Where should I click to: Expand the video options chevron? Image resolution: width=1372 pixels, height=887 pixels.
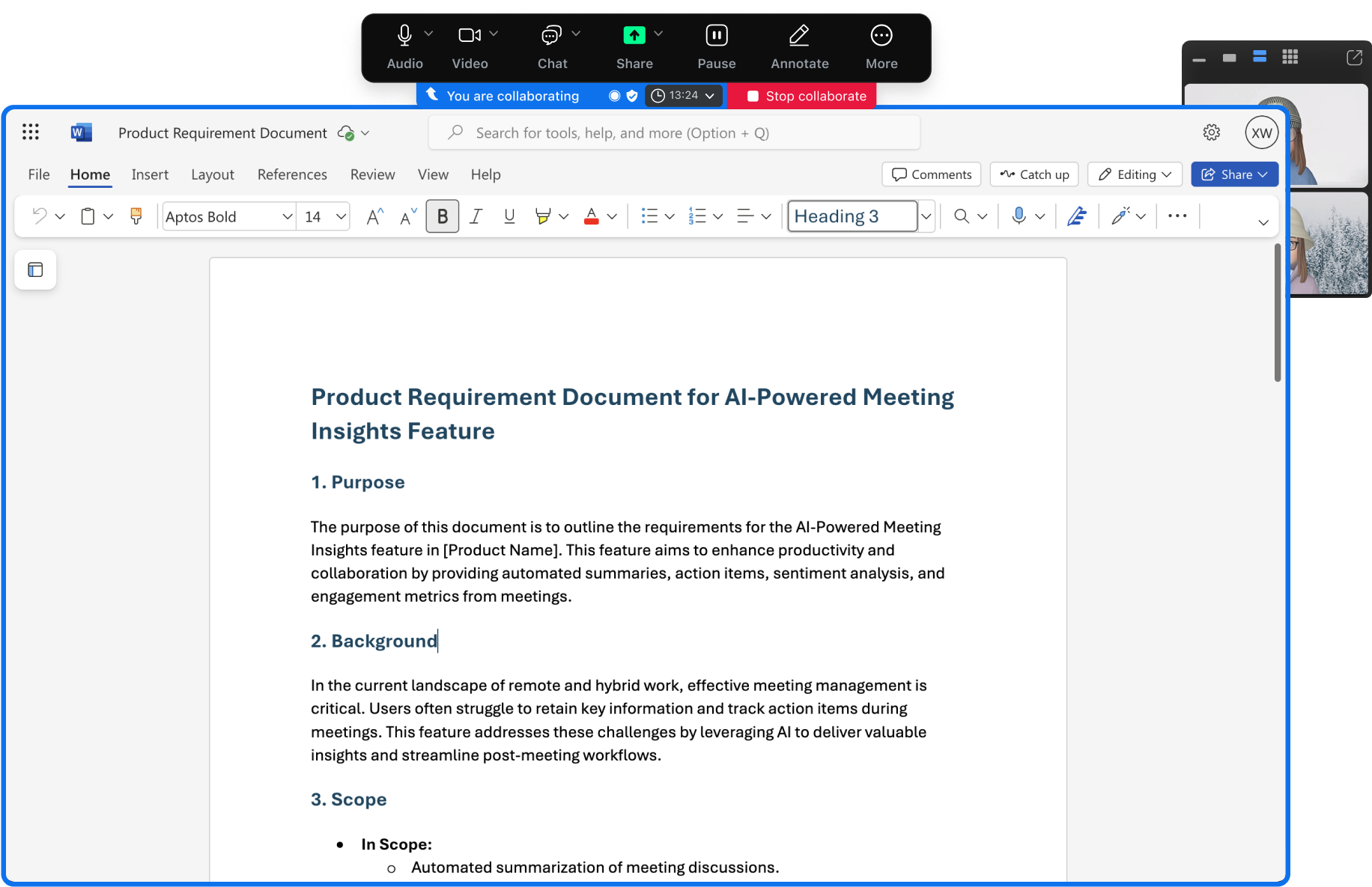click(x=494, y=34)
